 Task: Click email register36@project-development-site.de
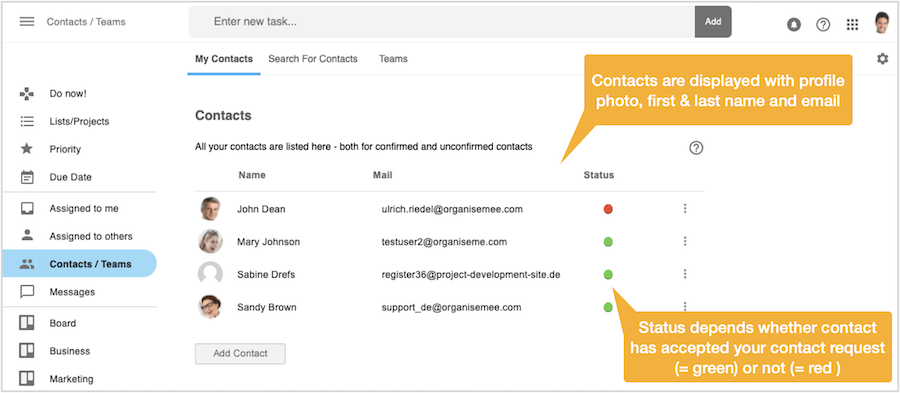tap(471, 275)
